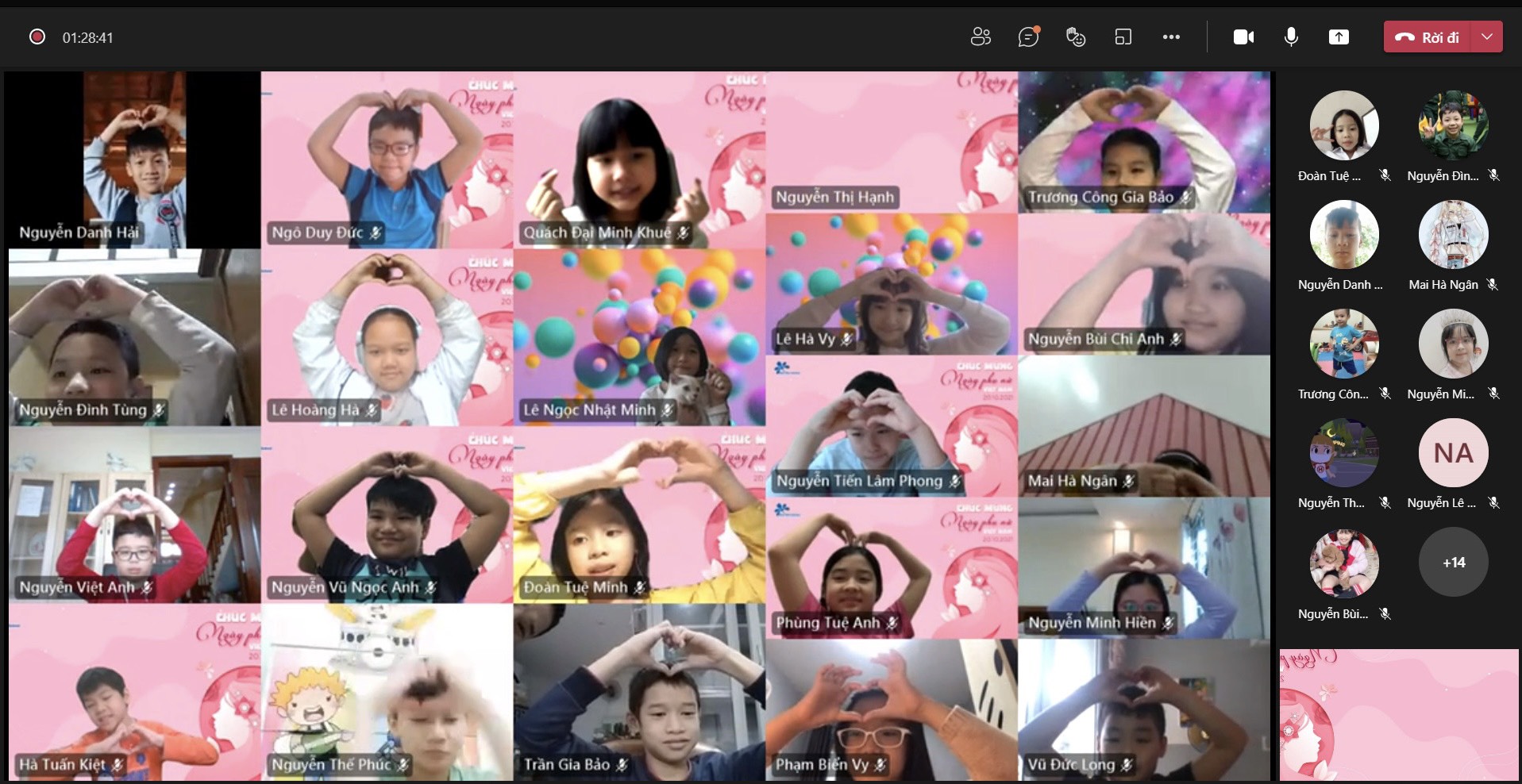The width and height of the screenshot is (1522, 784).
Task: Show the +14 additional participants
Action: [x=1453, y=563]
